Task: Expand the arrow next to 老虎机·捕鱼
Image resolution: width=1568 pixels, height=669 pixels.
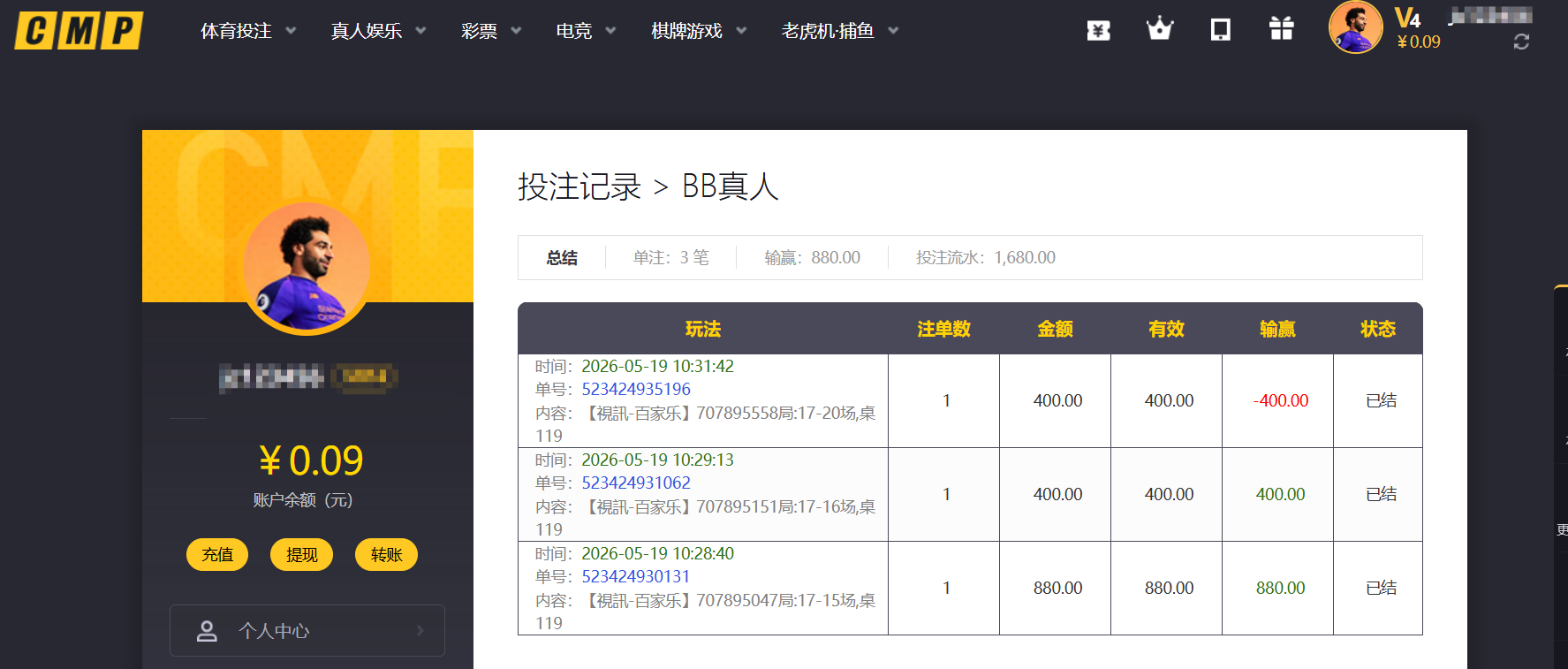Action: 893,31
